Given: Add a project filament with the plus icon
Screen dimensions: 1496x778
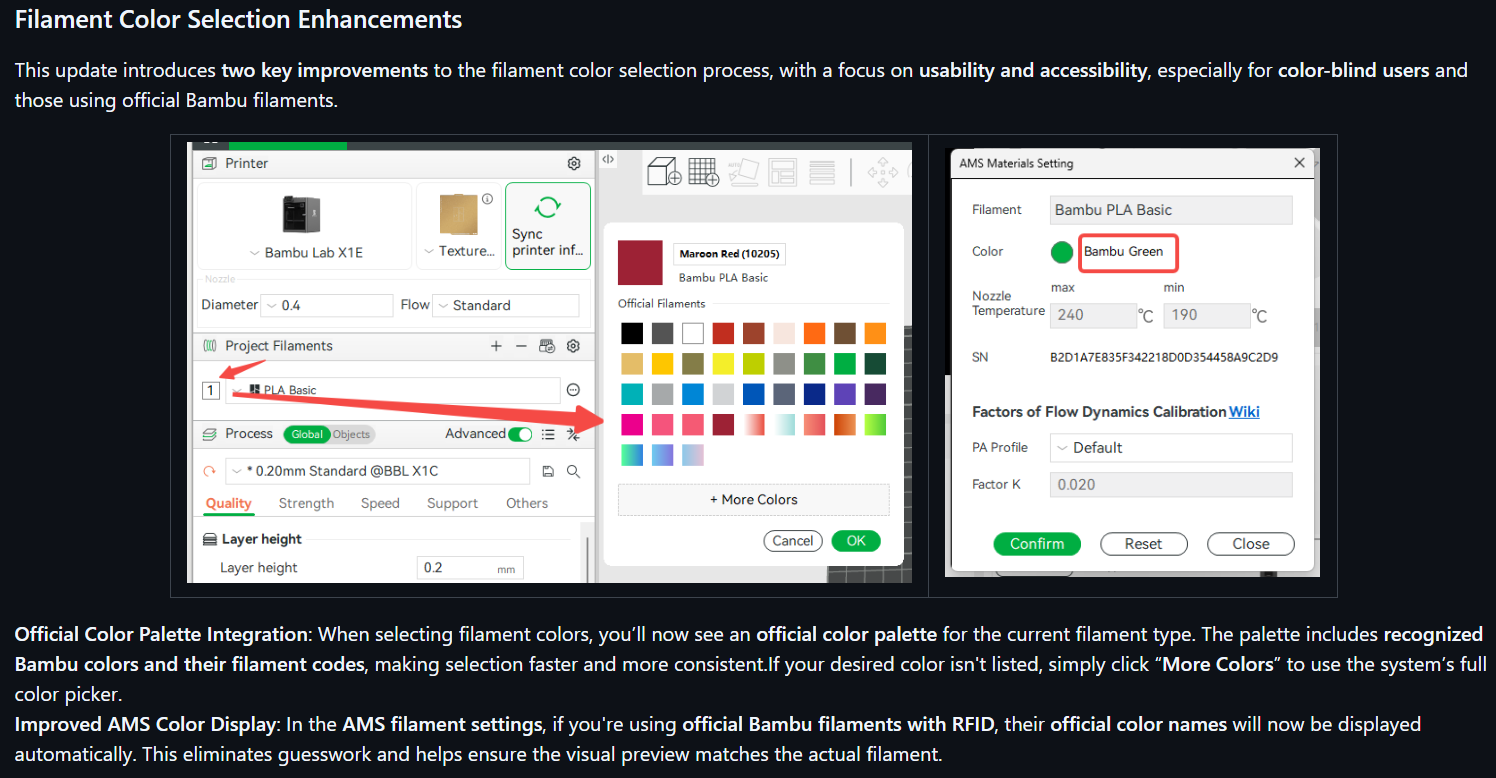Looking at the screenshot, I should 496,346.
